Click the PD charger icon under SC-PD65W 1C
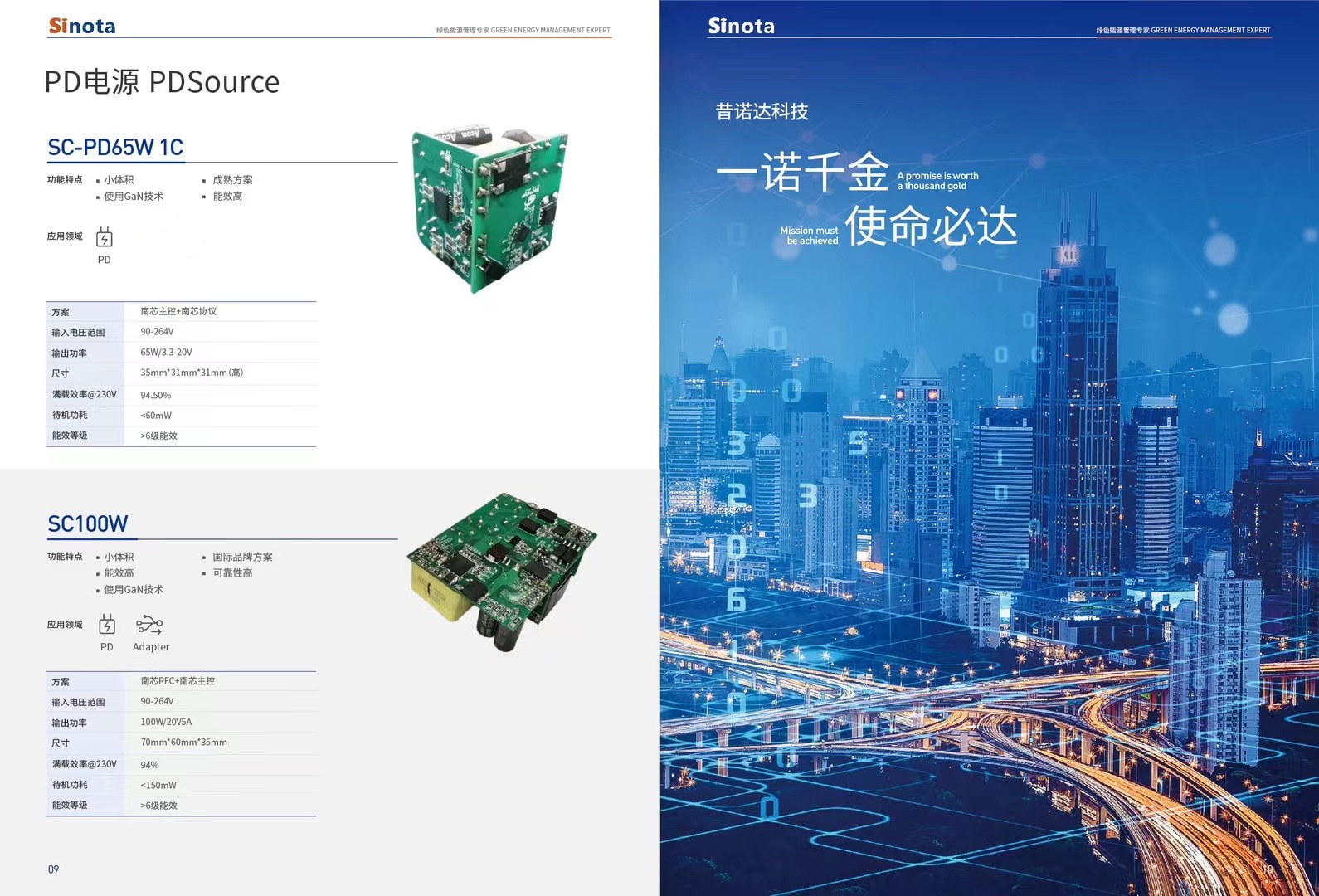Image resolution: width=1319 pixels, height=896 pixels. [104, 238]
